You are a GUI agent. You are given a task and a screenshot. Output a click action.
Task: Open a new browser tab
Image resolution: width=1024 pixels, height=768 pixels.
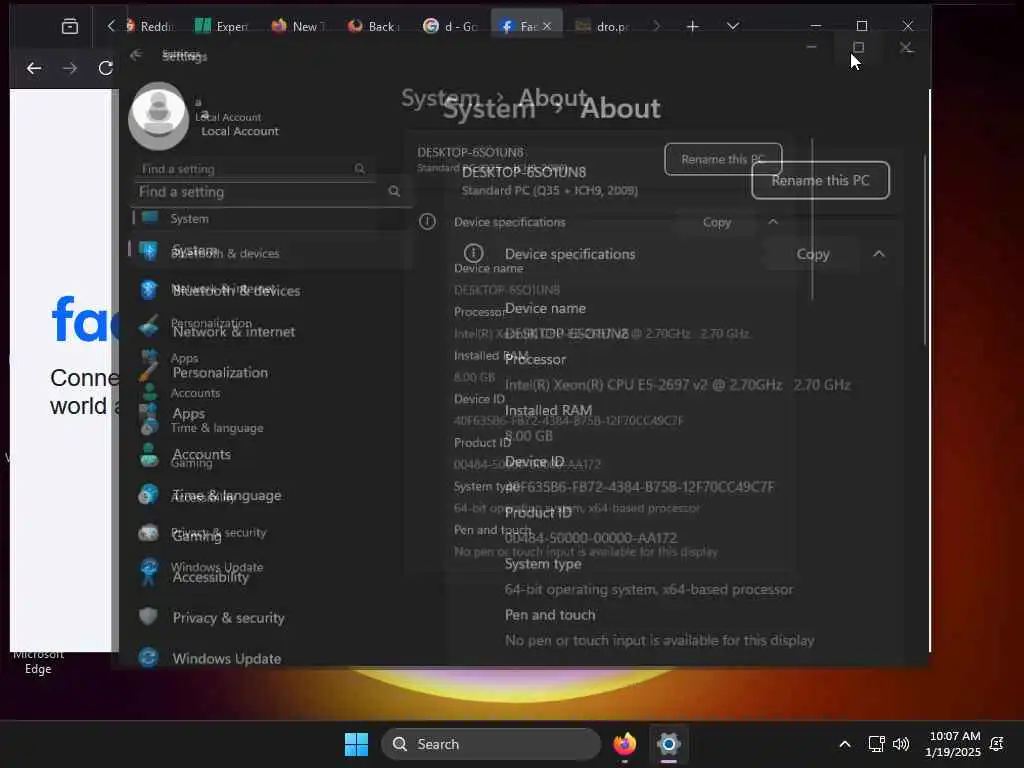(x=693, y=26)
